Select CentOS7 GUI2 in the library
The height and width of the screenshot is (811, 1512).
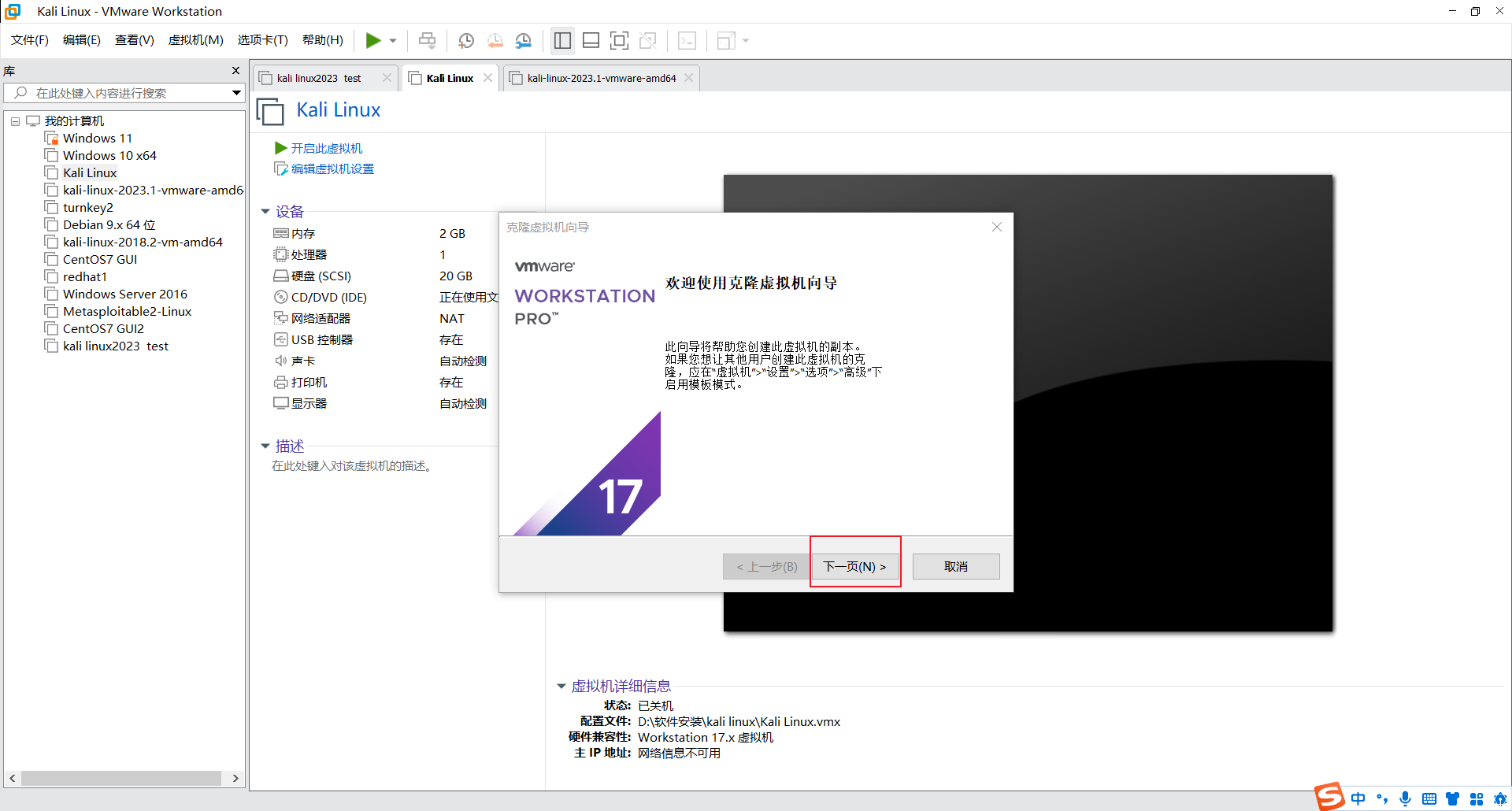[x=103, y=329]
